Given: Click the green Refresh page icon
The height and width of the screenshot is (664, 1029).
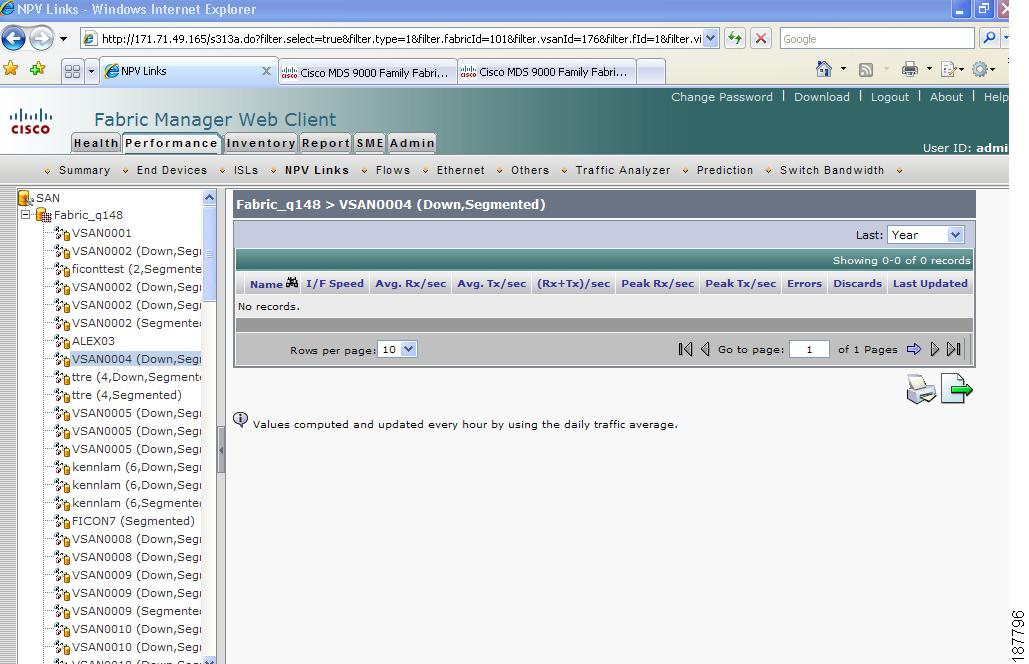Looking at the screenshot, I should pyautogui.click(x=735, y=38).
